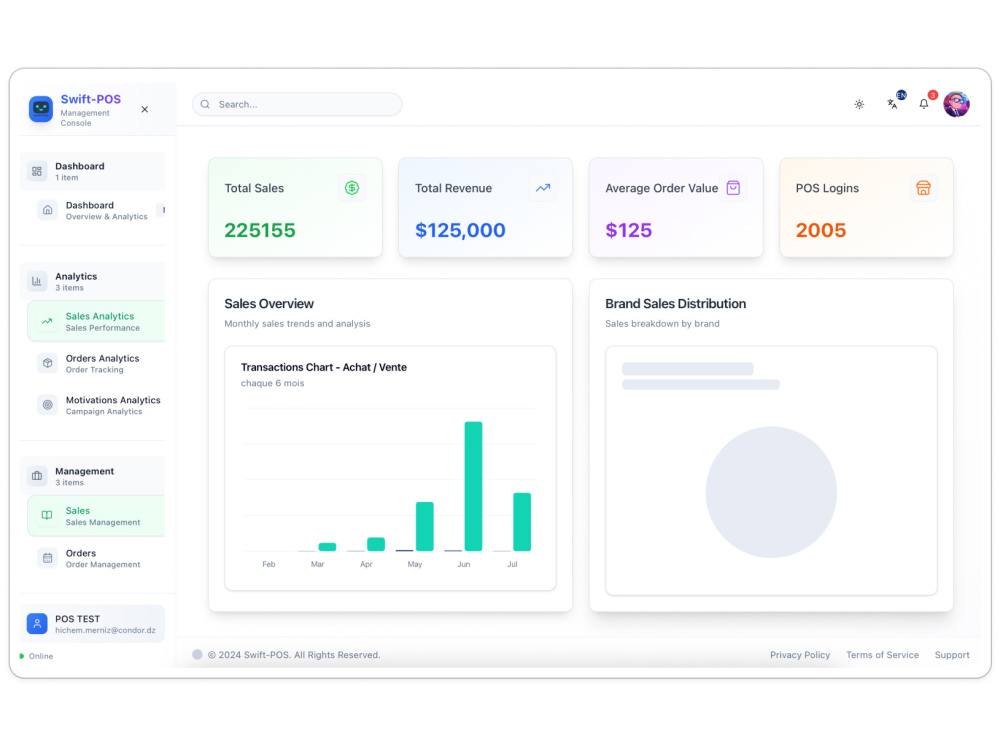Click the Feb label on chart axis
Viewport: 1000px width, 750px height.
click(x=269, y=564)
